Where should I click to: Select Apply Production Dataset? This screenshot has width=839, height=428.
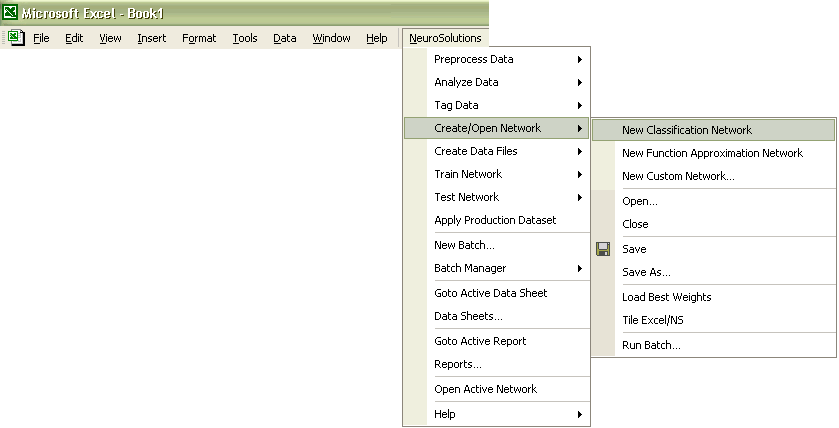click(497, 220)
